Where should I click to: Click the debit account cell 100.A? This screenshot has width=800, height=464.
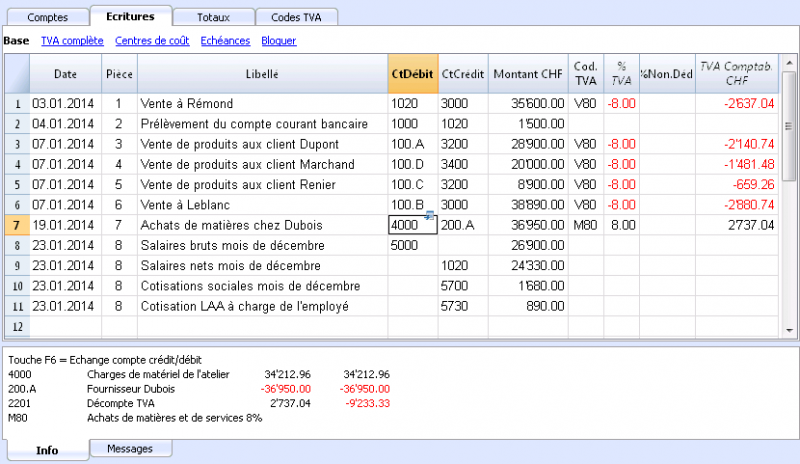(413, 144)
